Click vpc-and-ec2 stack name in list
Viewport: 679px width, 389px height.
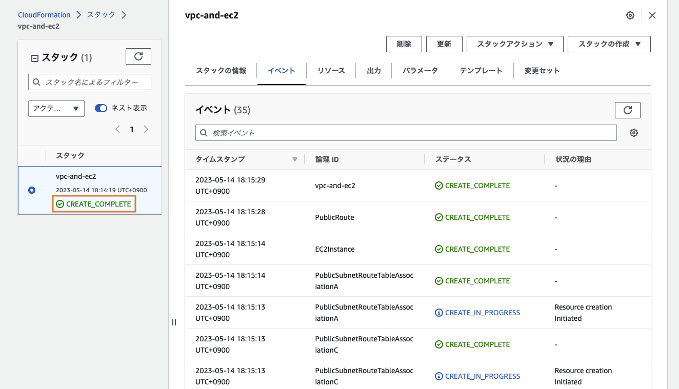(x=76, y=176)
